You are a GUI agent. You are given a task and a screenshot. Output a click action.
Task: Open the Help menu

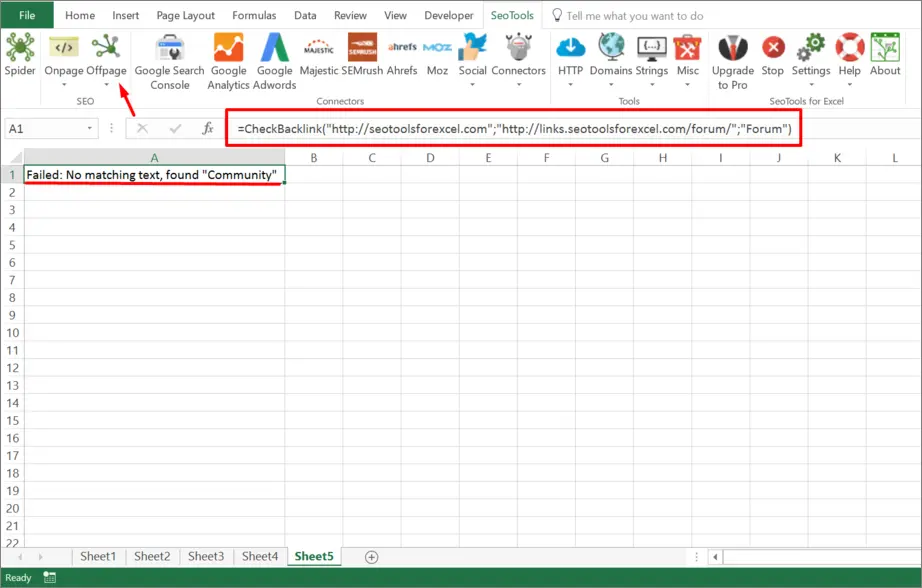[x=850, y=61]
